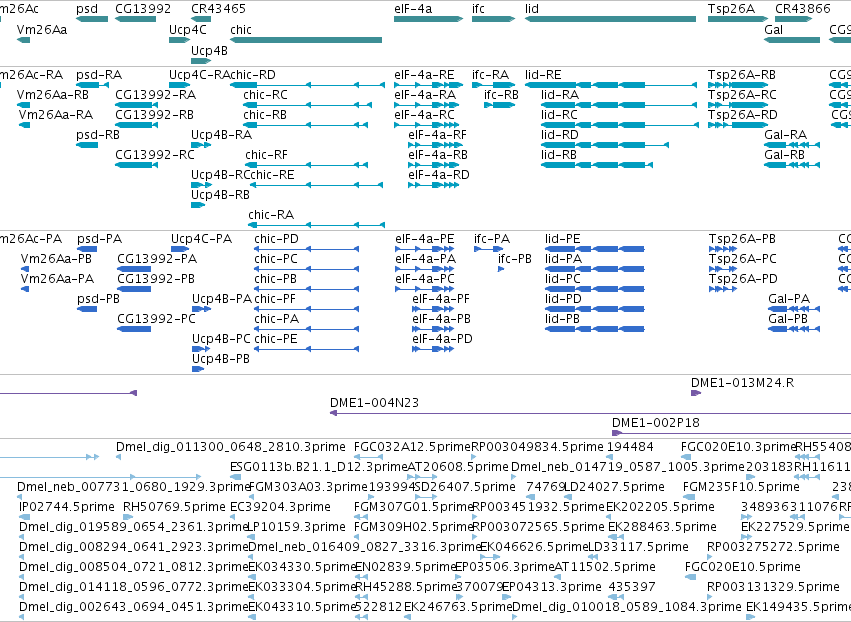
Task: Select protein Ucp4B-PB label
Action: (221, 359)
